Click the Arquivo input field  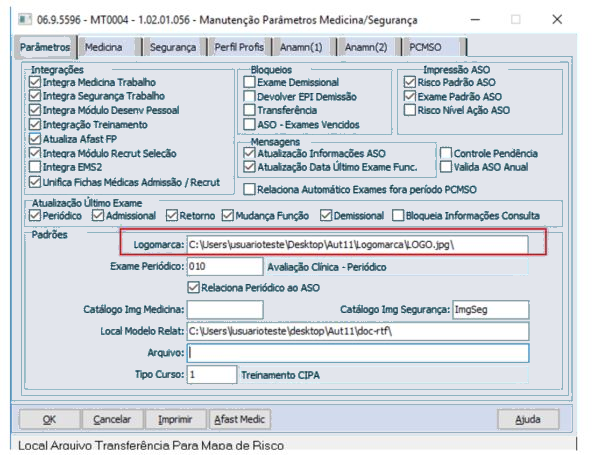[358, 353]
